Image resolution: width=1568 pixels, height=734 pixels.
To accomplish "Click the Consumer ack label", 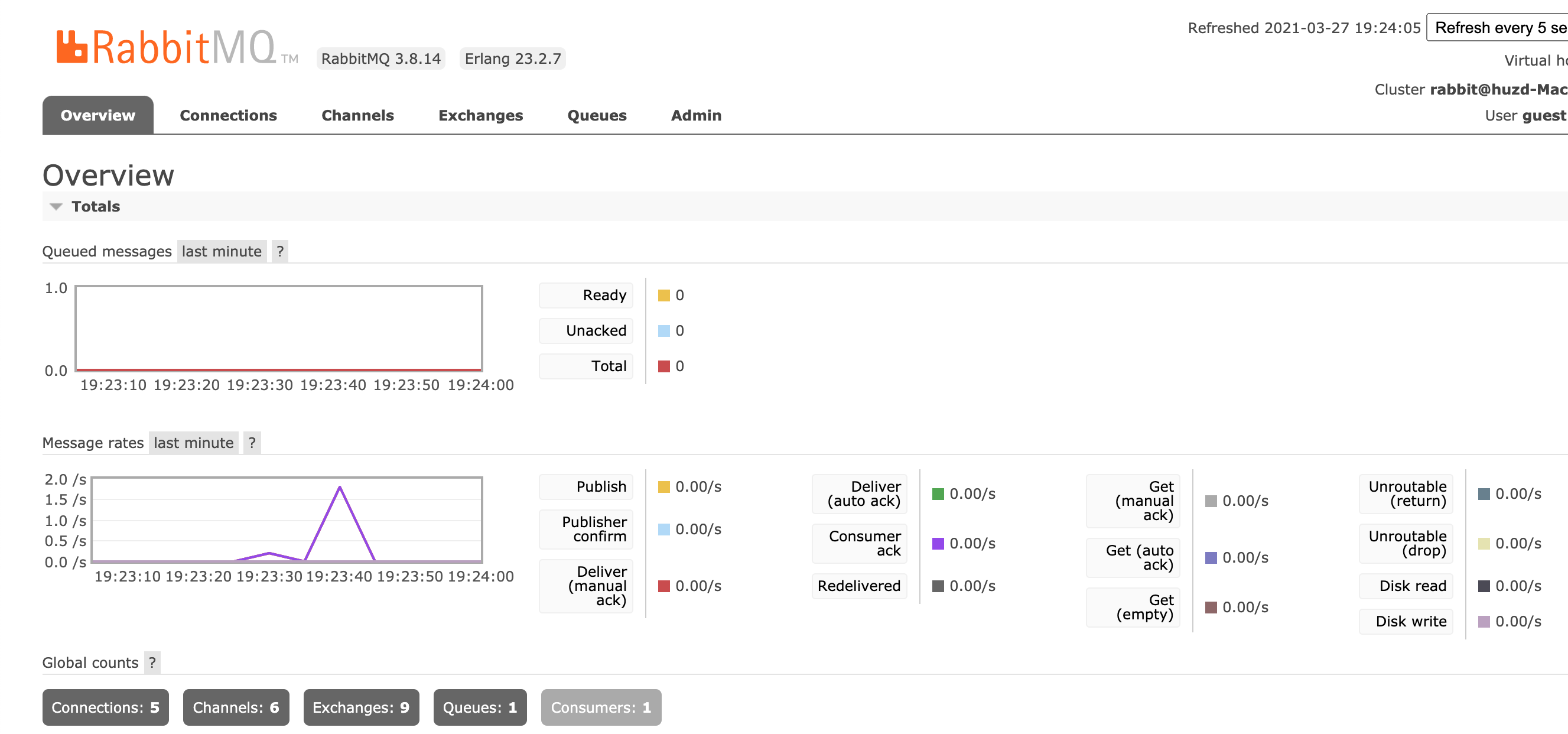I will click(860, 543).
